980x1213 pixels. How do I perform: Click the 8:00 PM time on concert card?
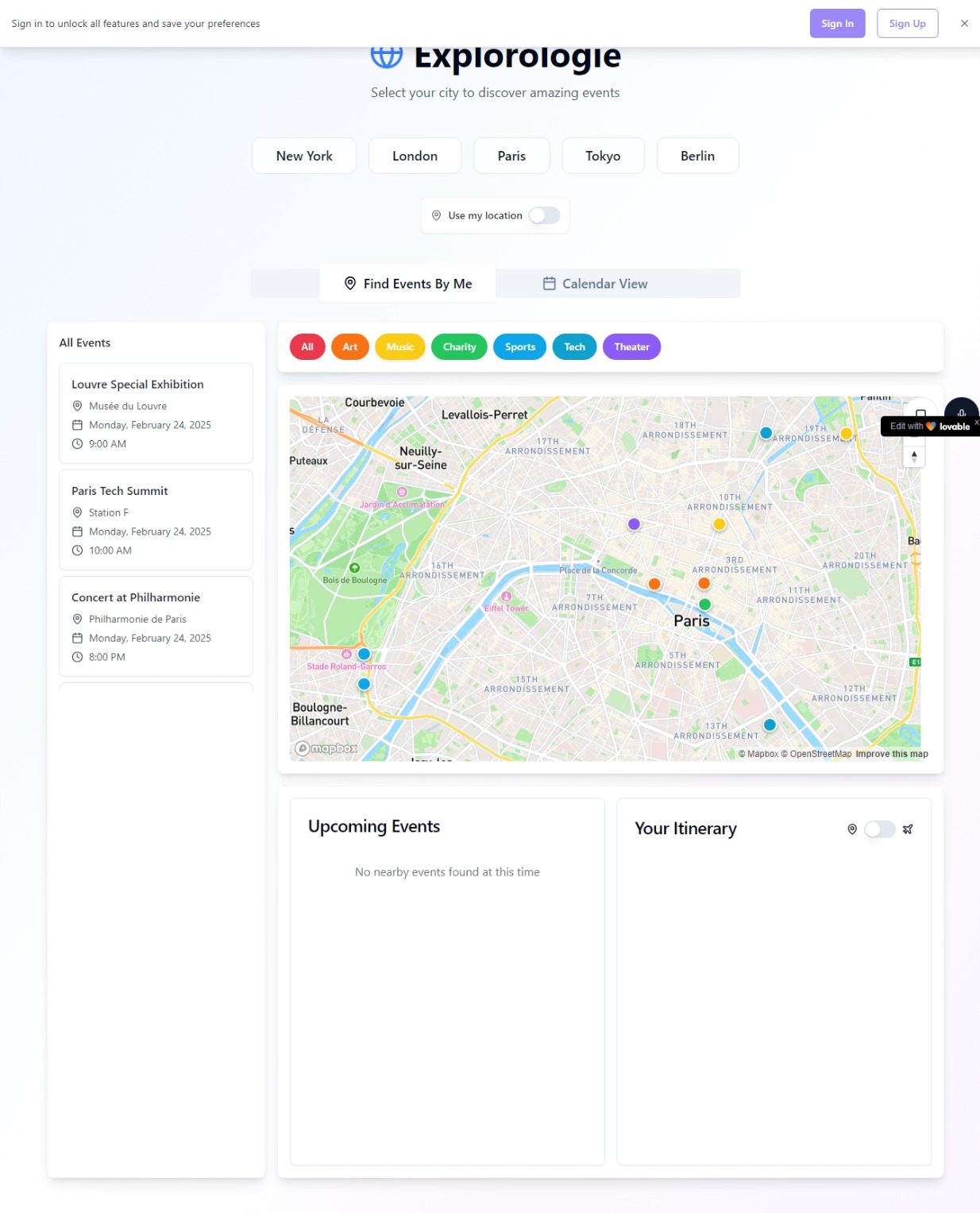(x=107, y=657)
